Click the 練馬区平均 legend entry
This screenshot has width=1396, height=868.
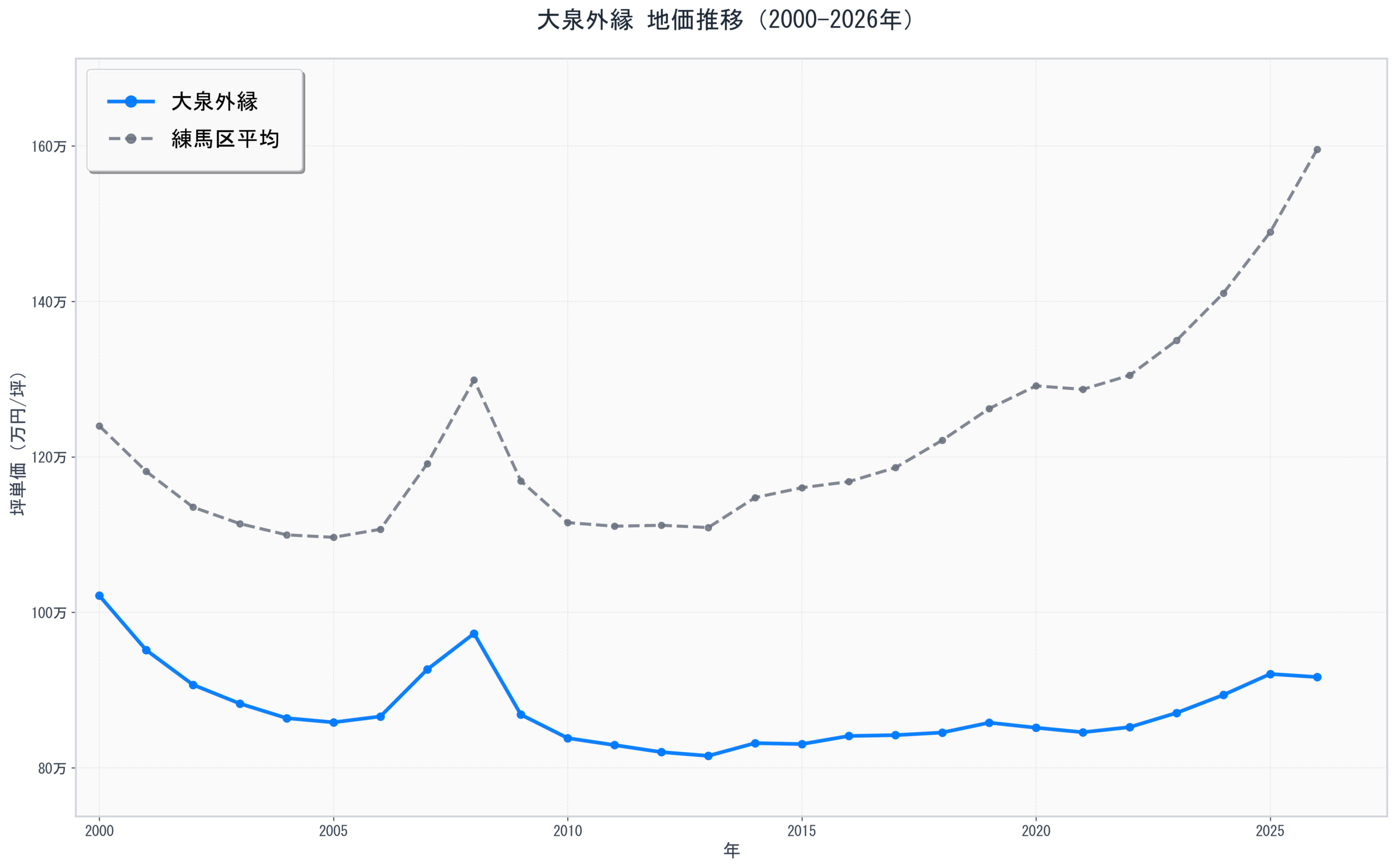(225, 139)
